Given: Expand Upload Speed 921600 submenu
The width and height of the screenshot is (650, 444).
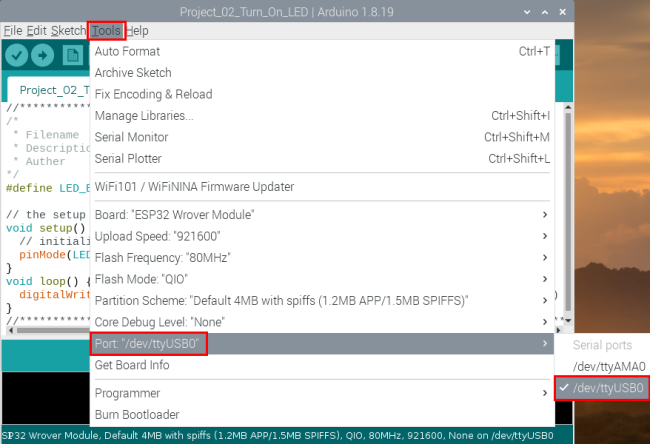Looking at the screenshot, I should coord(322,236).
